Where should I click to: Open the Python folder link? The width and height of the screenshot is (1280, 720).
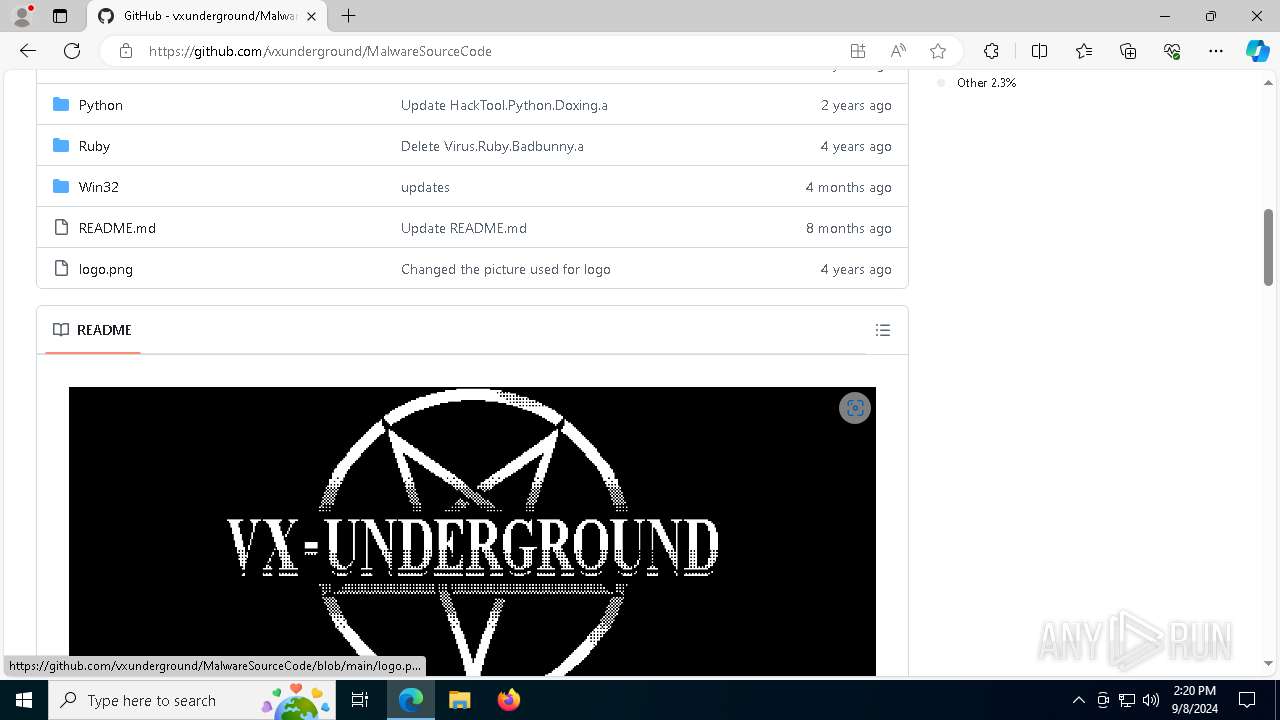101,105
